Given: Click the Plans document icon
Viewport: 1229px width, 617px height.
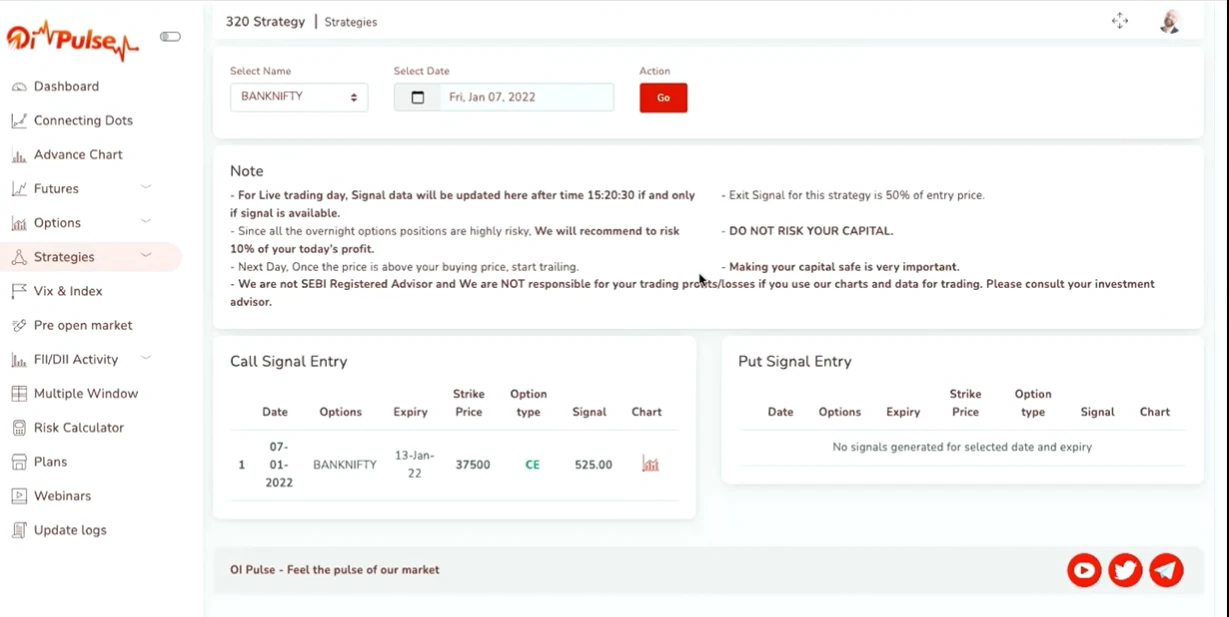Looking at the screenshot, I should 19,462.
